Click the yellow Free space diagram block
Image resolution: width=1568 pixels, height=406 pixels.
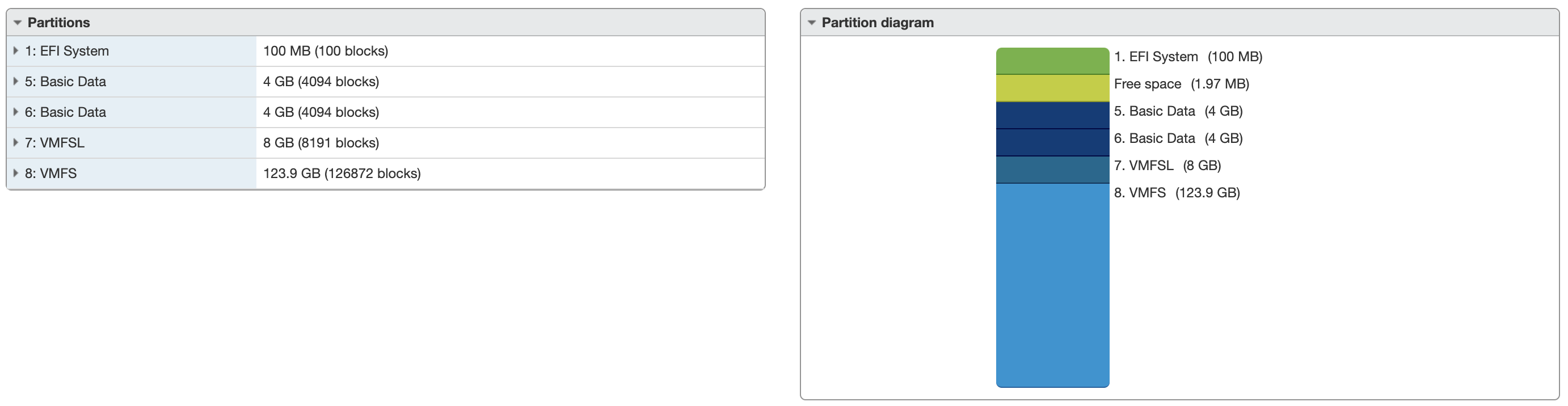[x=1052, y=88]
